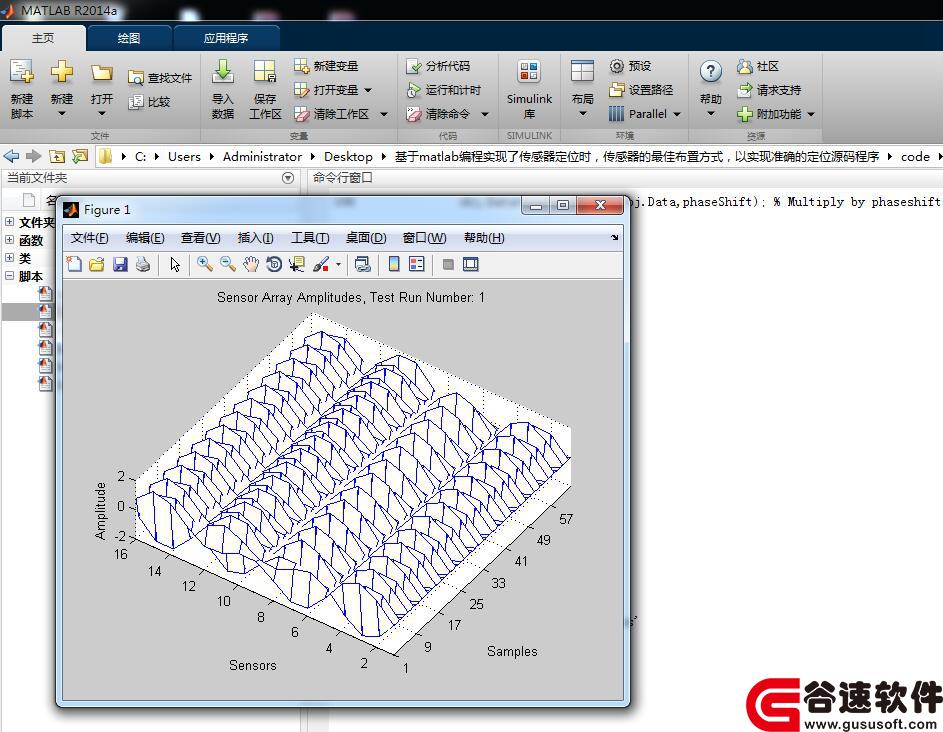Select Edit Plot arrow tool in Figure 1
This screenshot has width=943, height=732.
(x=175, y=264)
